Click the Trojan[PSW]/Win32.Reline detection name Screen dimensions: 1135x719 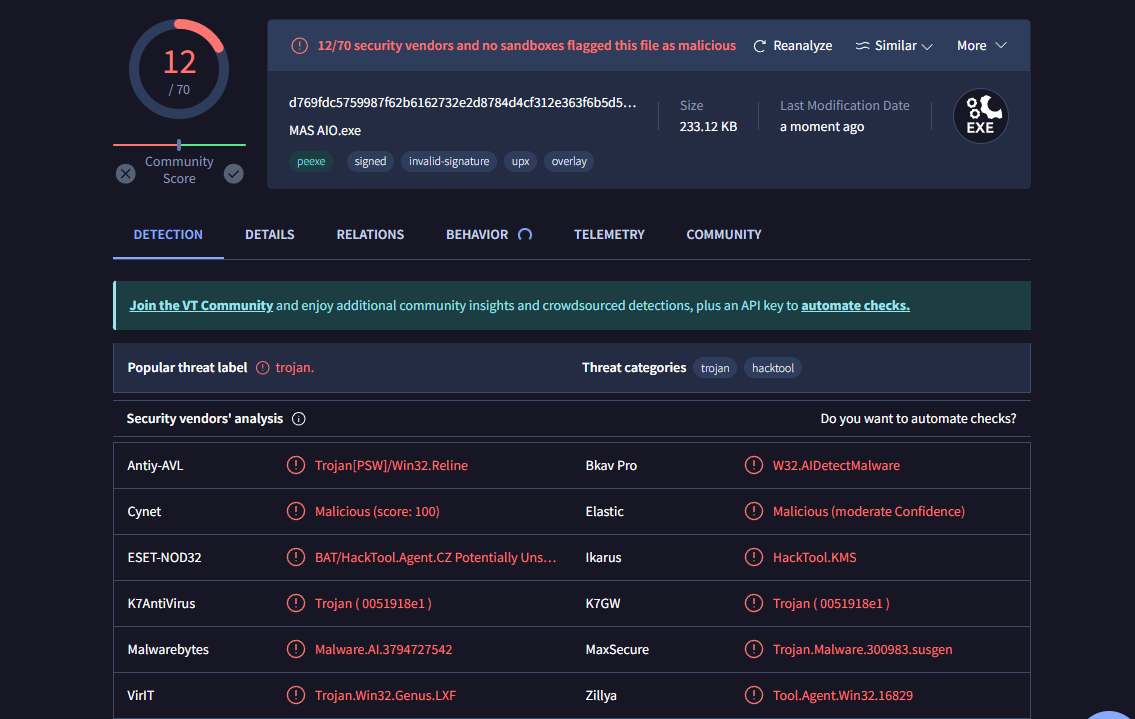[391, 466]
